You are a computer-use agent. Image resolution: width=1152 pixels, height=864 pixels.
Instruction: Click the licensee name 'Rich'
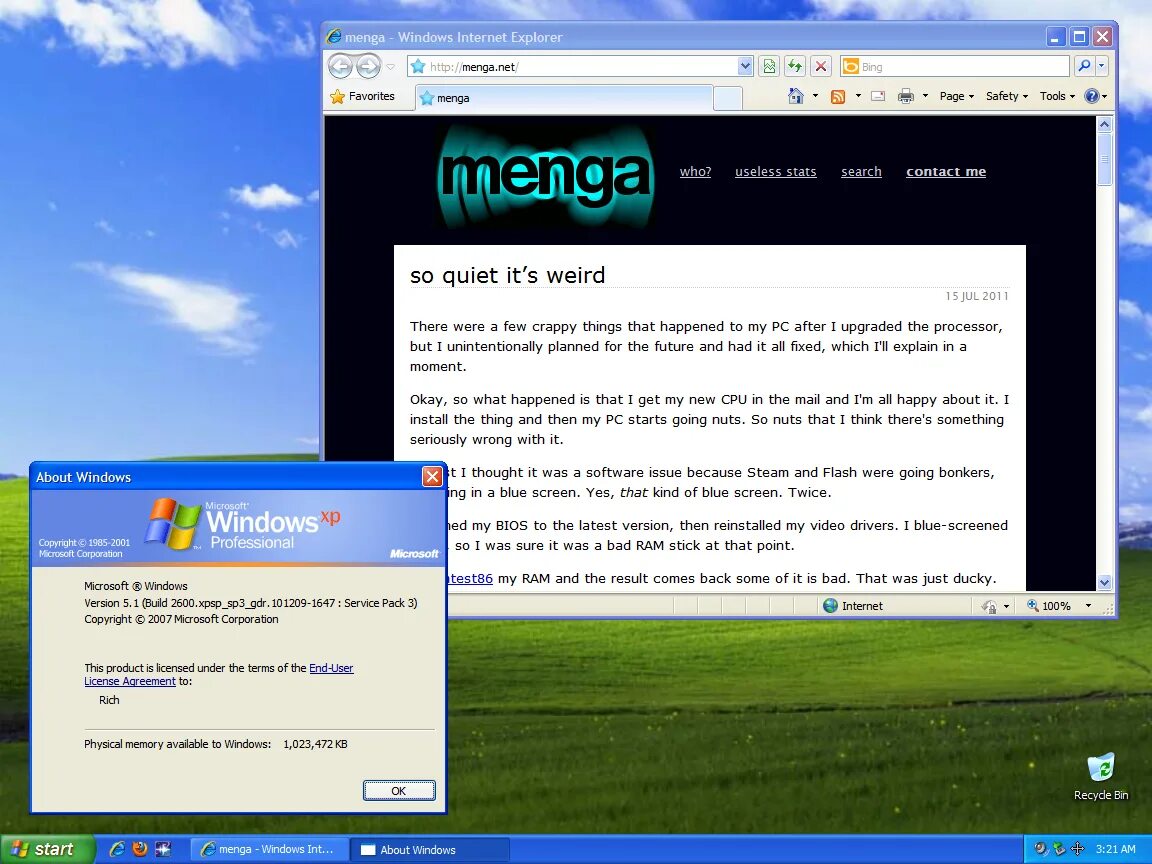click(109, 700)
